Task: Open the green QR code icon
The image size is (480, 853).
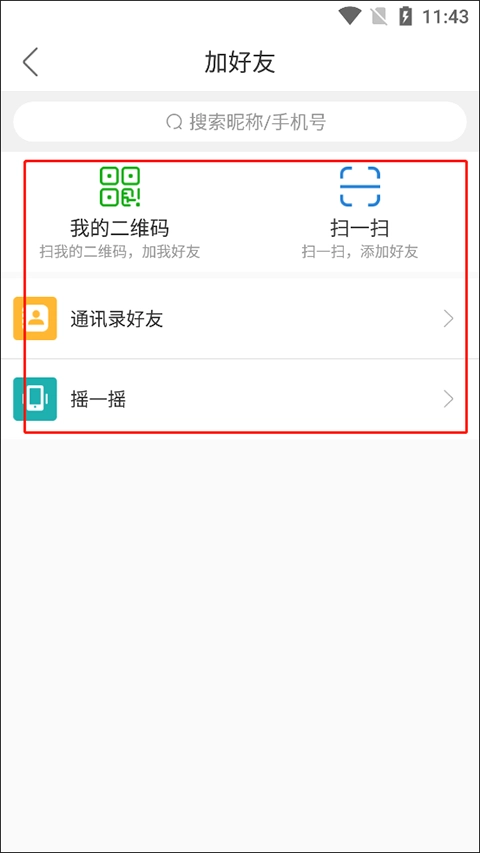Action: 120,187
